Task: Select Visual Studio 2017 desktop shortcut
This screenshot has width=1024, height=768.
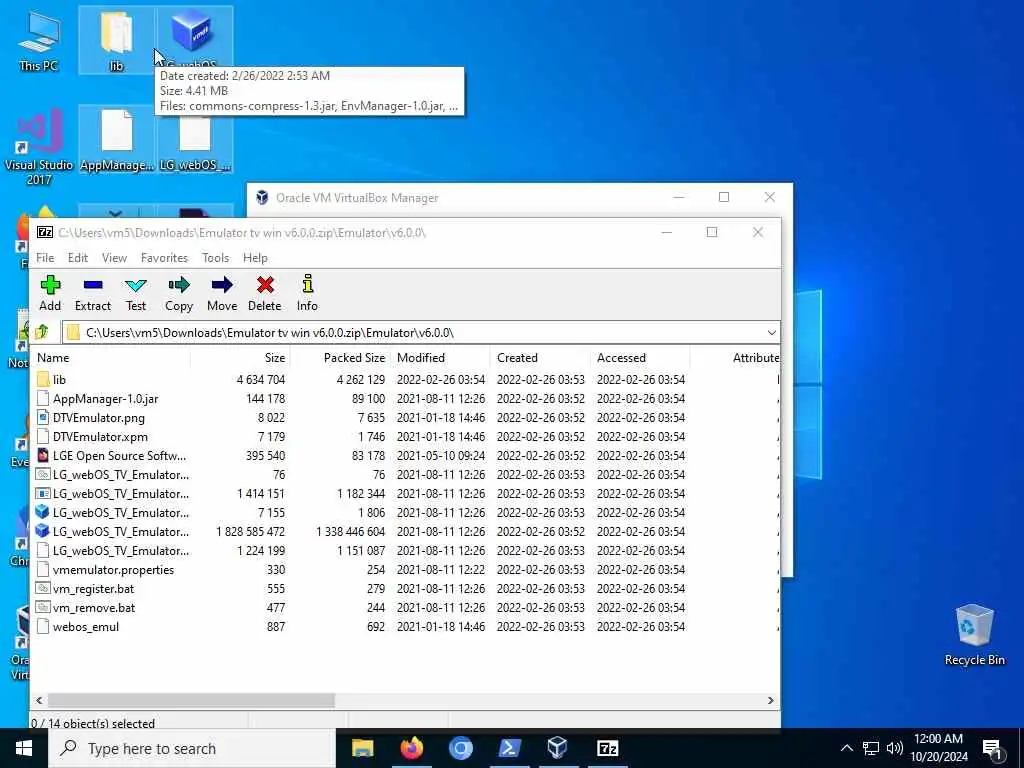Action: [39, 146]
